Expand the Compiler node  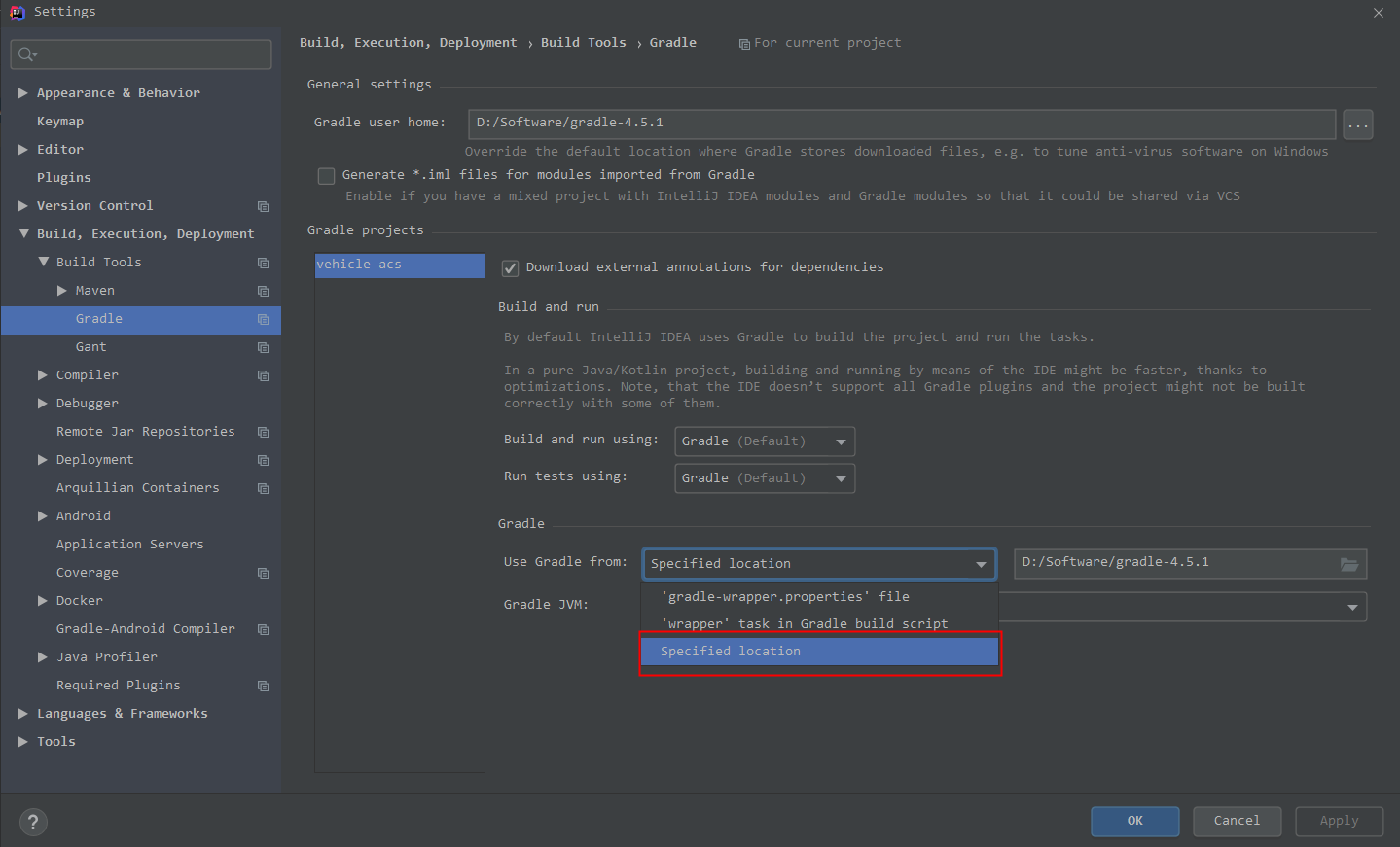point(43,375)
